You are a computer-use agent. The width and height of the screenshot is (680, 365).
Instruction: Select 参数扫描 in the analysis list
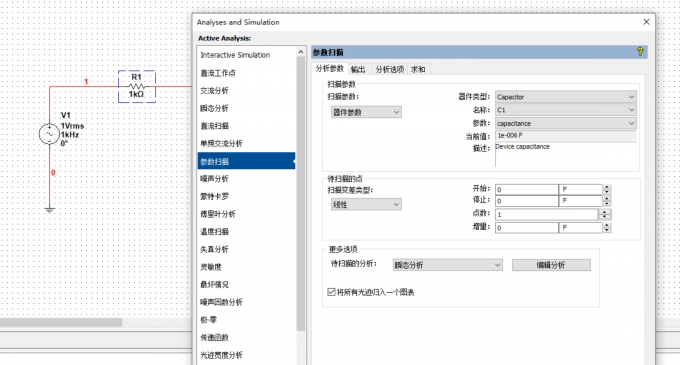point(246,161)
